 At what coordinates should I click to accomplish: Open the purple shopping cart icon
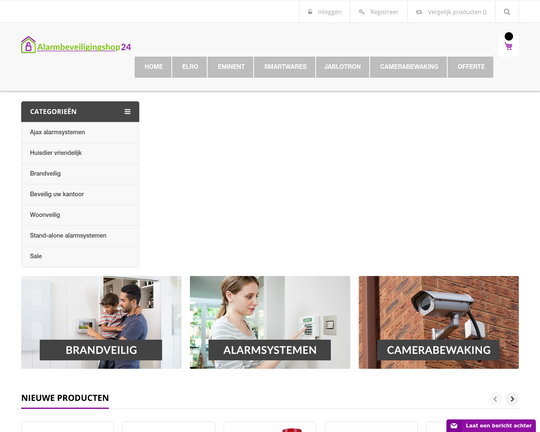click(508, 46)
